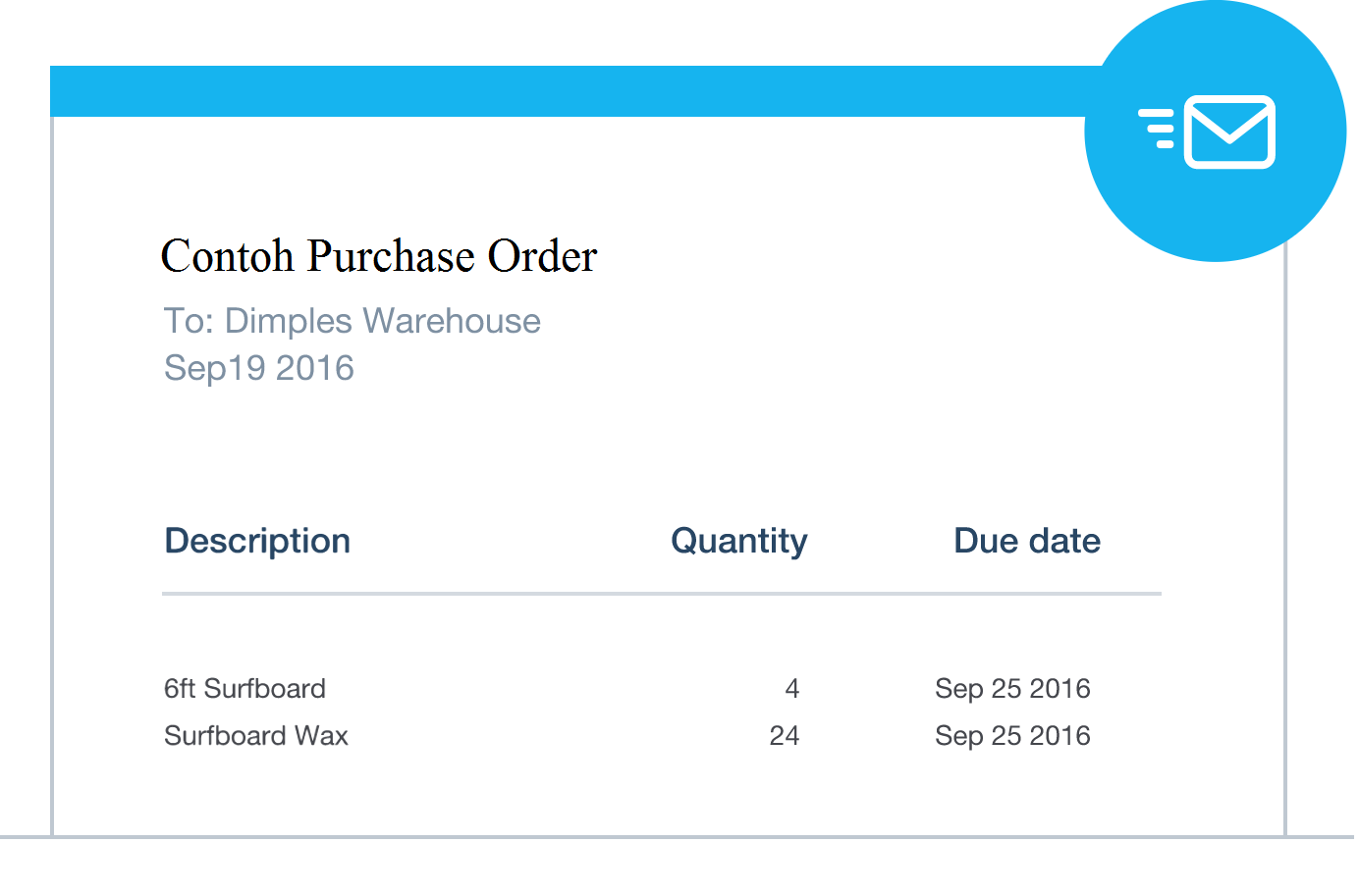This screenshot has width=1358, height=896.
Task: Click the Sep19 2016 order date
Action: click(x=259, y=368)
